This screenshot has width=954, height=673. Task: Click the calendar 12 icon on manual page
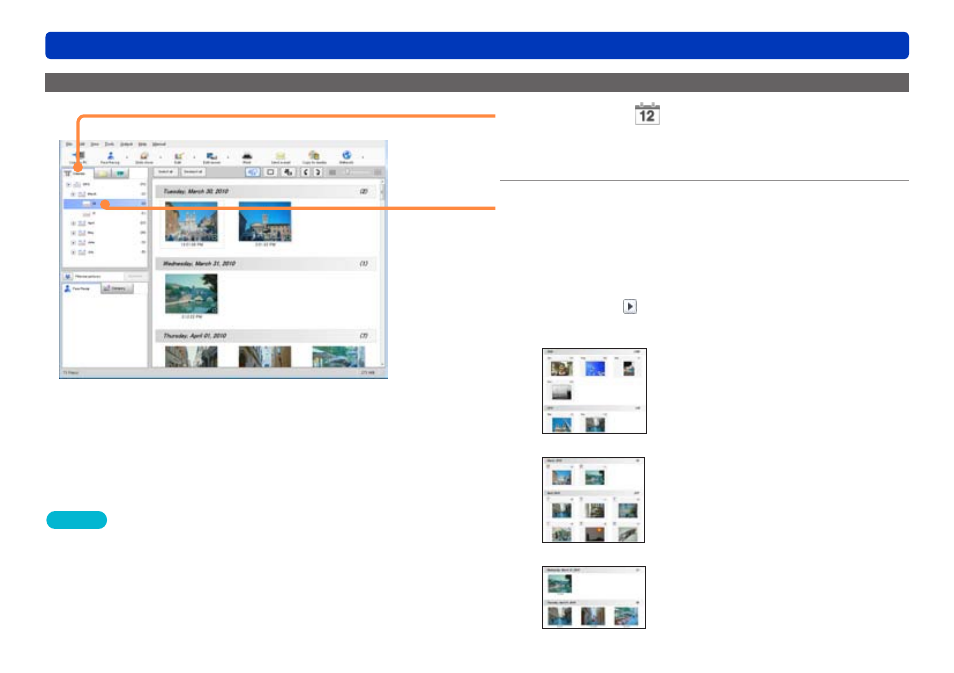pyautogui.click(x=647, y=114)
